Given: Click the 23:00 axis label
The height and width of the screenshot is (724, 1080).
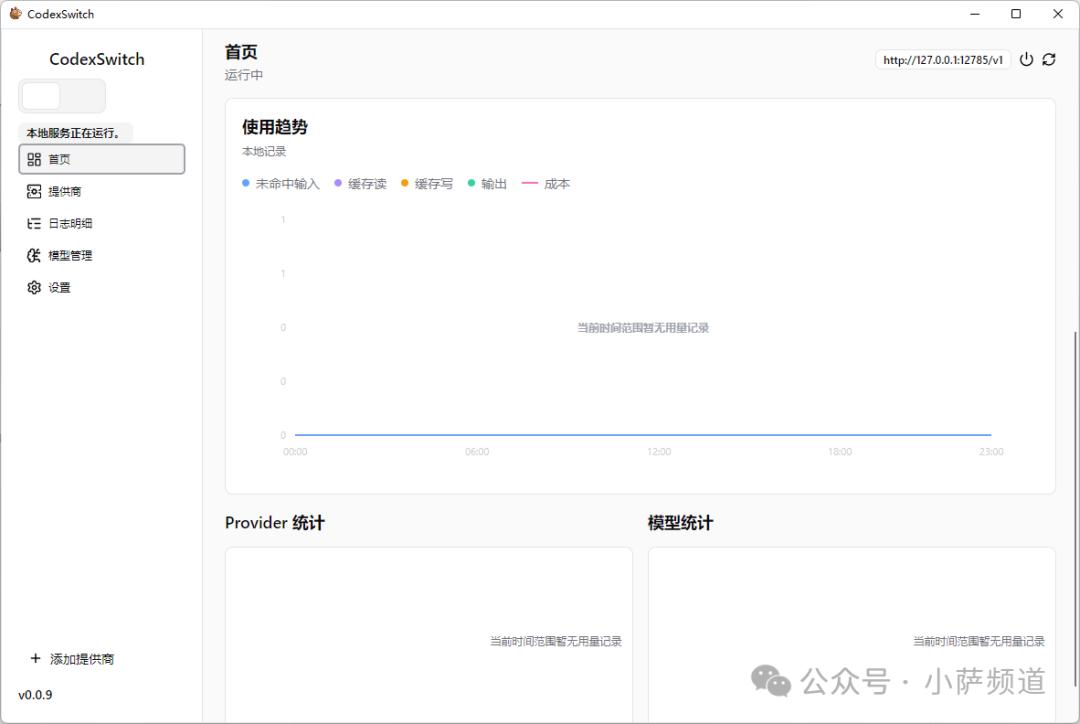Looking at the screenshot, I should [991, 452].
